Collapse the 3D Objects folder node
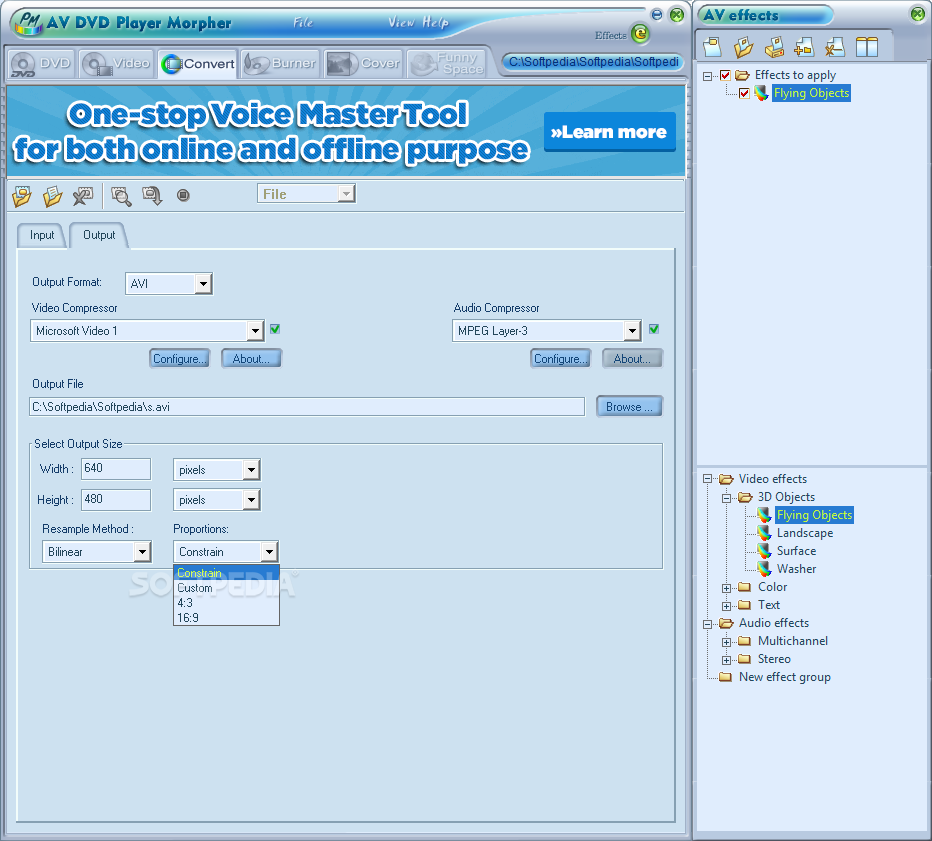This screenshot has width=932, height=841. click(726, 498)
